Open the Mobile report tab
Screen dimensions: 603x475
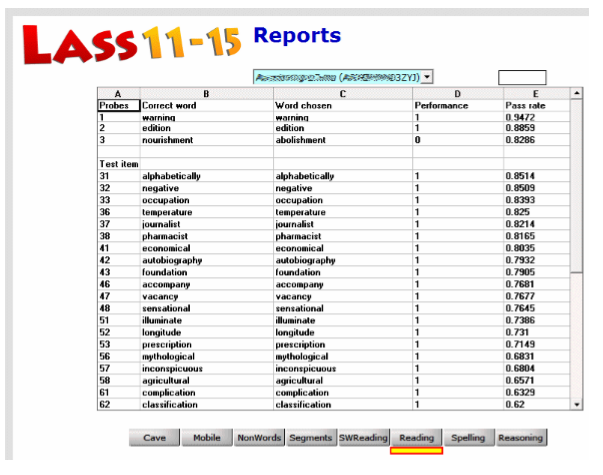[207, 438]
